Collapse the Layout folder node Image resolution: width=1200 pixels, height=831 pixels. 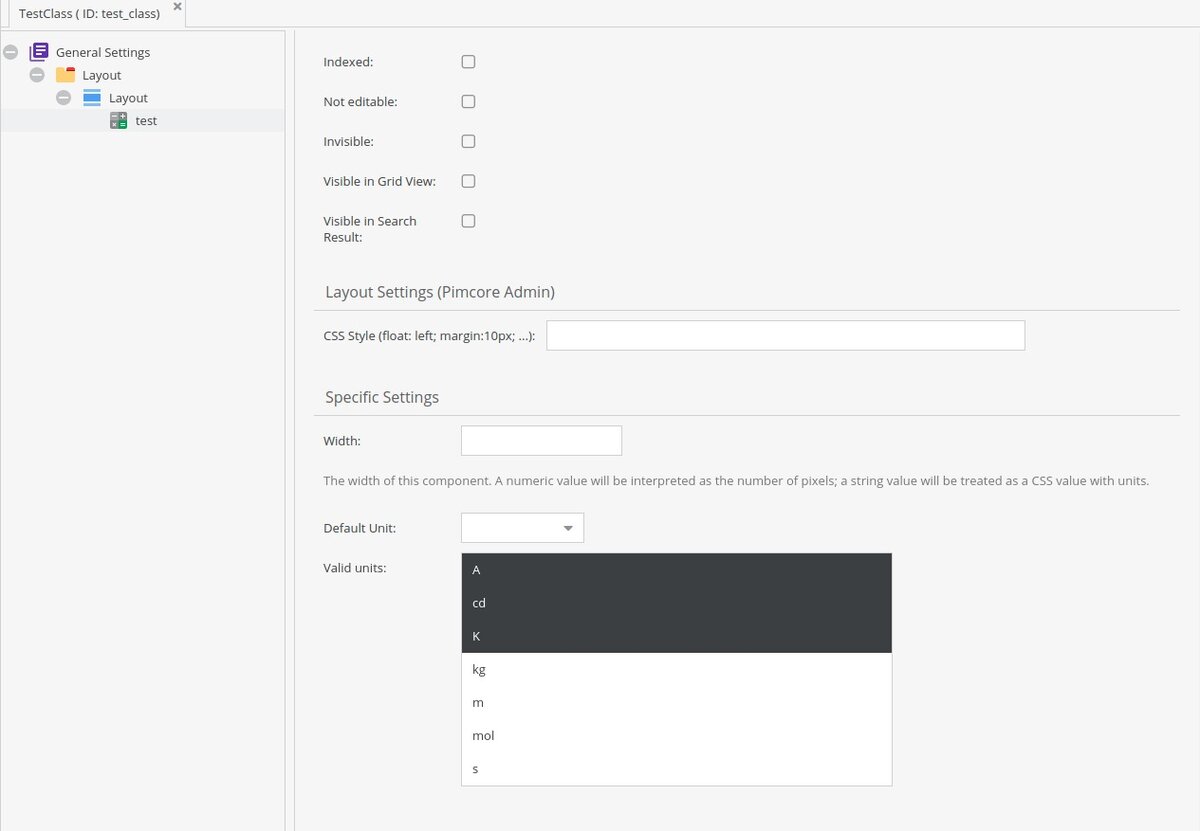click(x=37, y=74)
